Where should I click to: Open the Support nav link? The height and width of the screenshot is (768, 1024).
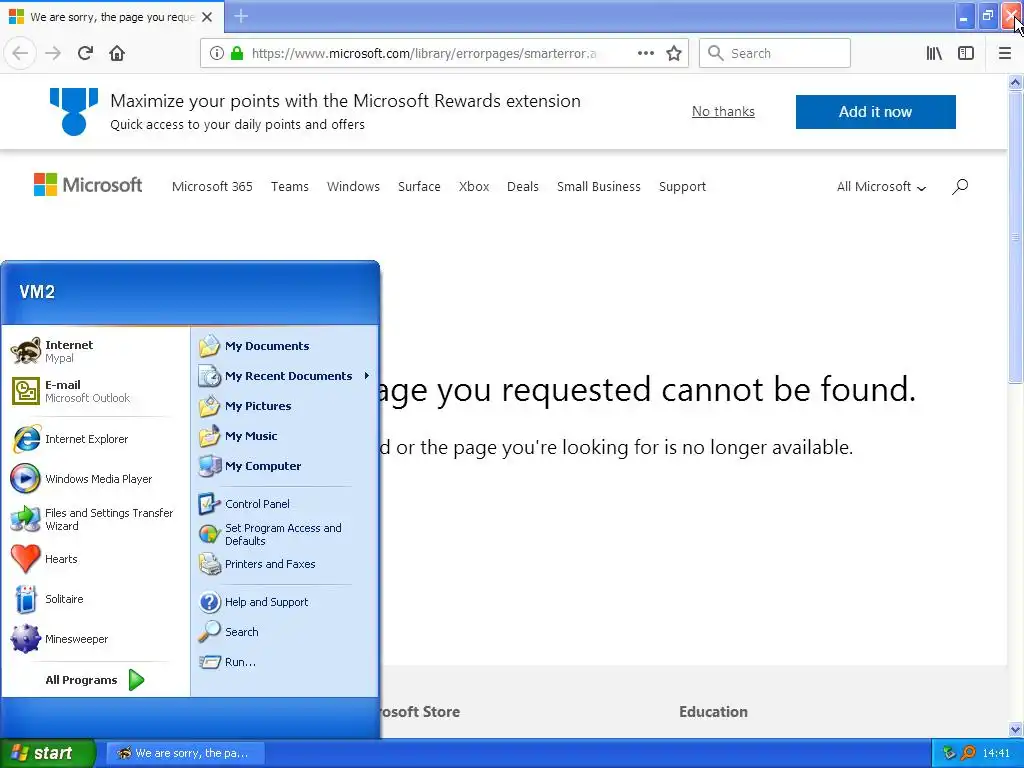(682, 187)
